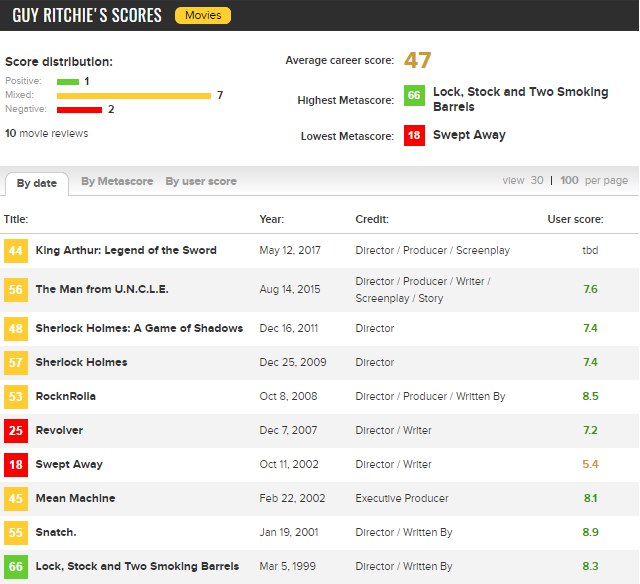
Task: Click the yellow Mixed distribution bar
Action: point(134,96)
